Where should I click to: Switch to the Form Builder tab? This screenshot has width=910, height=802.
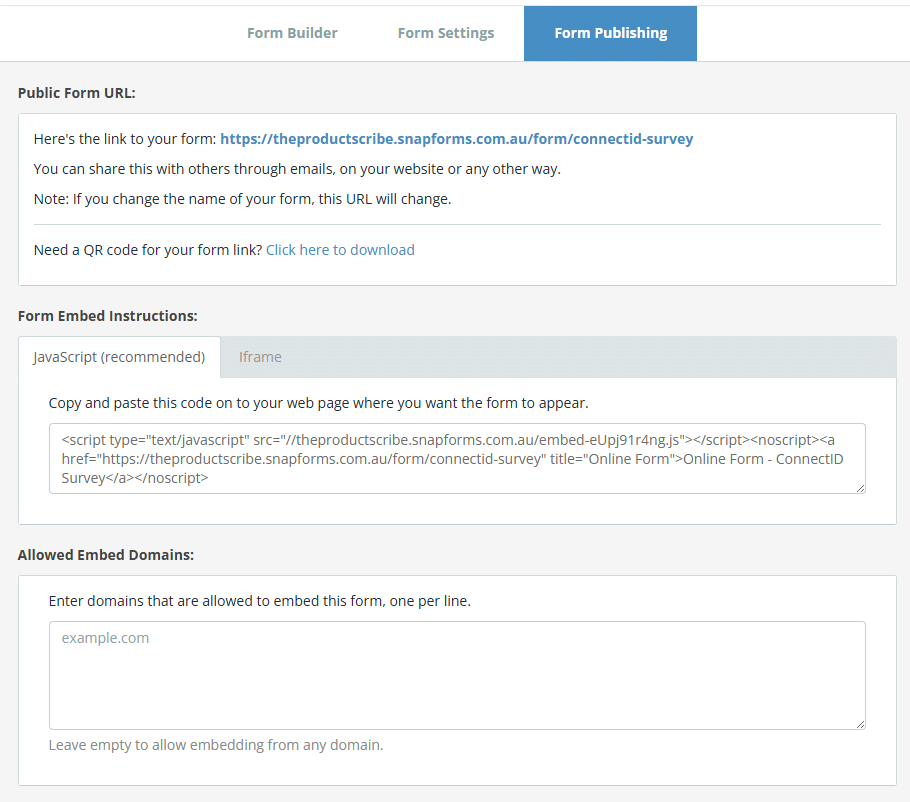pyautogui.click(x=292, y=33)
